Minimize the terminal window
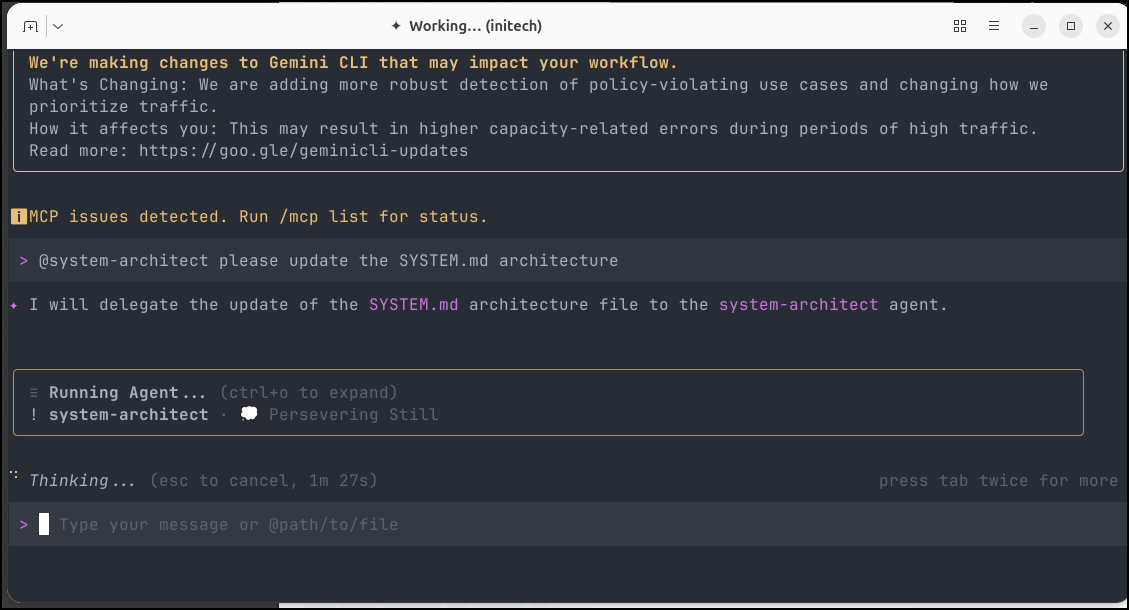The width and height of the screenshot is (1129, 610). (x=1034, y=26)
